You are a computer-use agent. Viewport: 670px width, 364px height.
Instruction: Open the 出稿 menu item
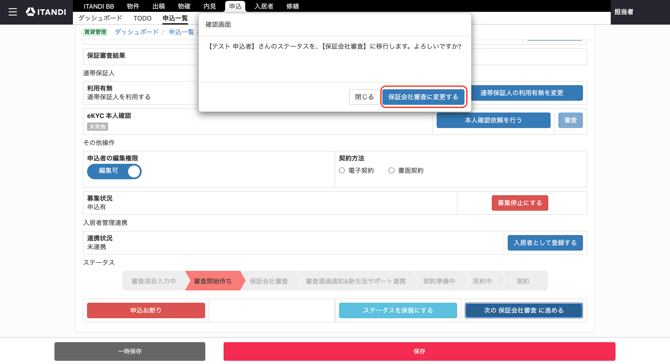pyautogui.click(x=159, y=6)
